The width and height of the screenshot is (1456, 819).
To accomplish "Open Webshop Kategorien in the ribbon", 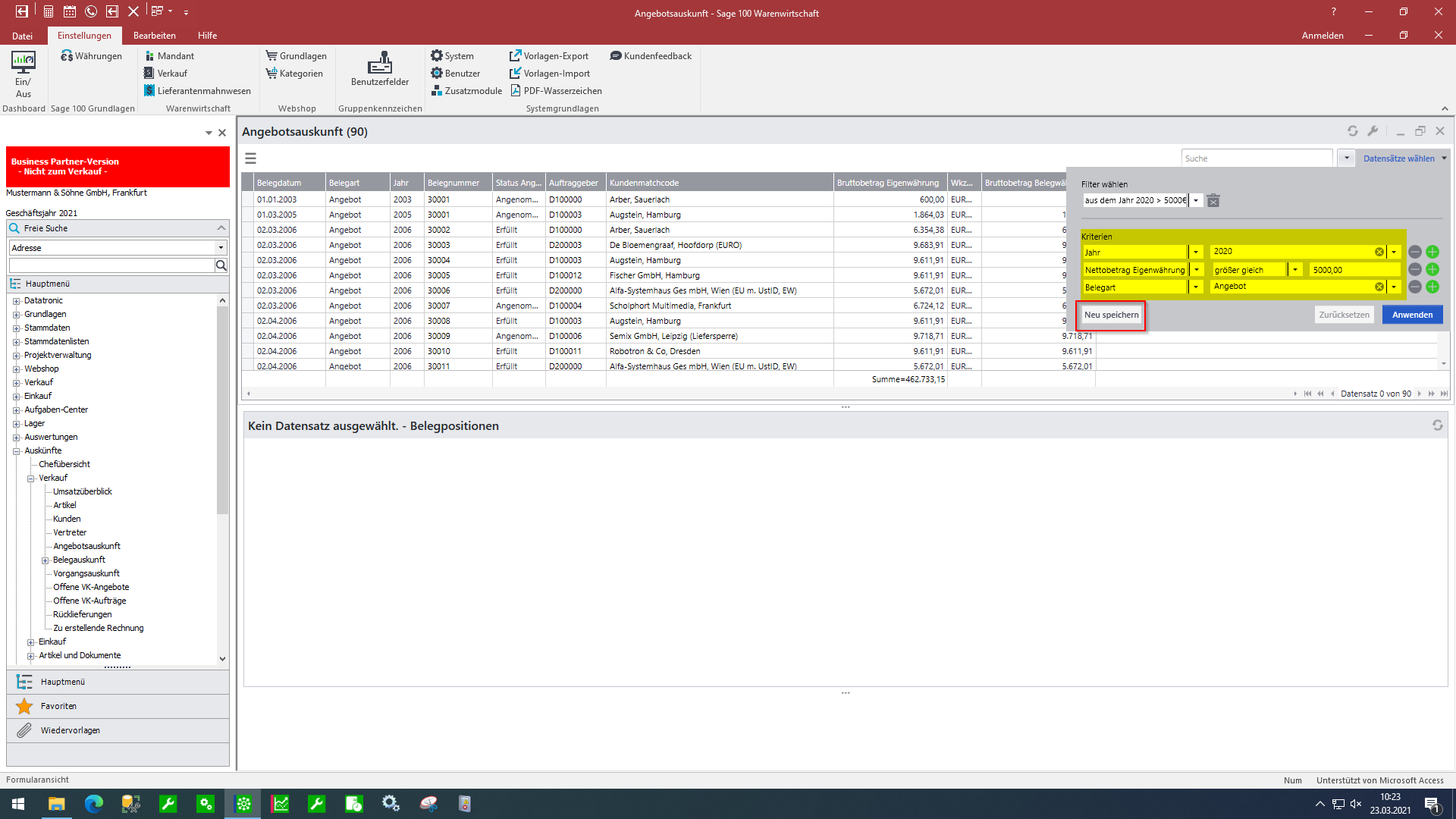I will tap(294, 74).
